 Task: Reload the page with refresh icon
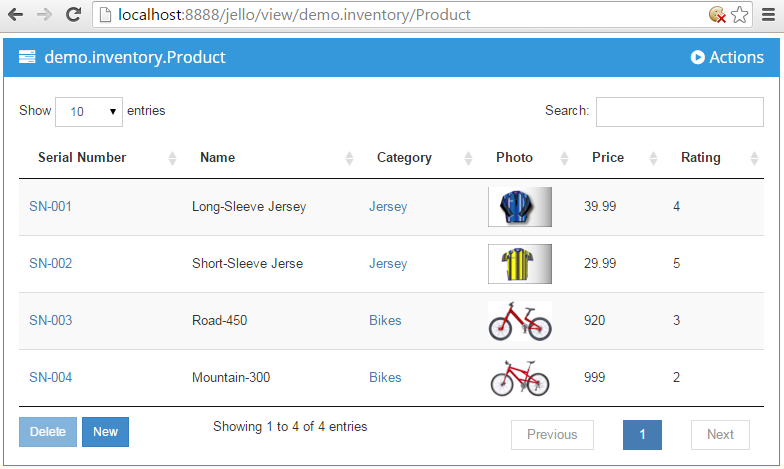point(74,14)
